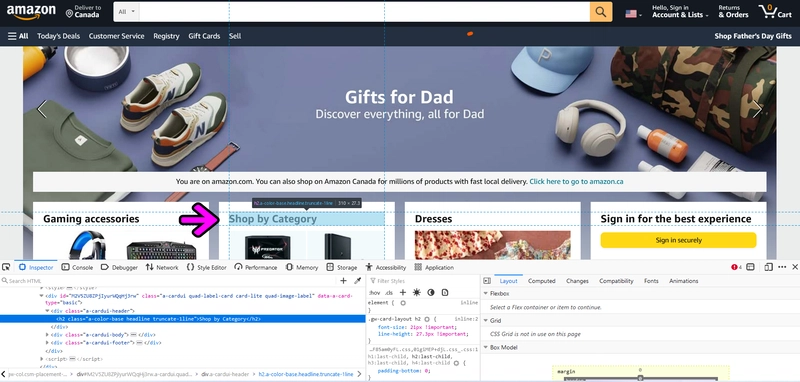The image size is (800, 382).
Task: Add a new CSS rule with plus icon
Action: pyautogui.click(x=403, y=292)
